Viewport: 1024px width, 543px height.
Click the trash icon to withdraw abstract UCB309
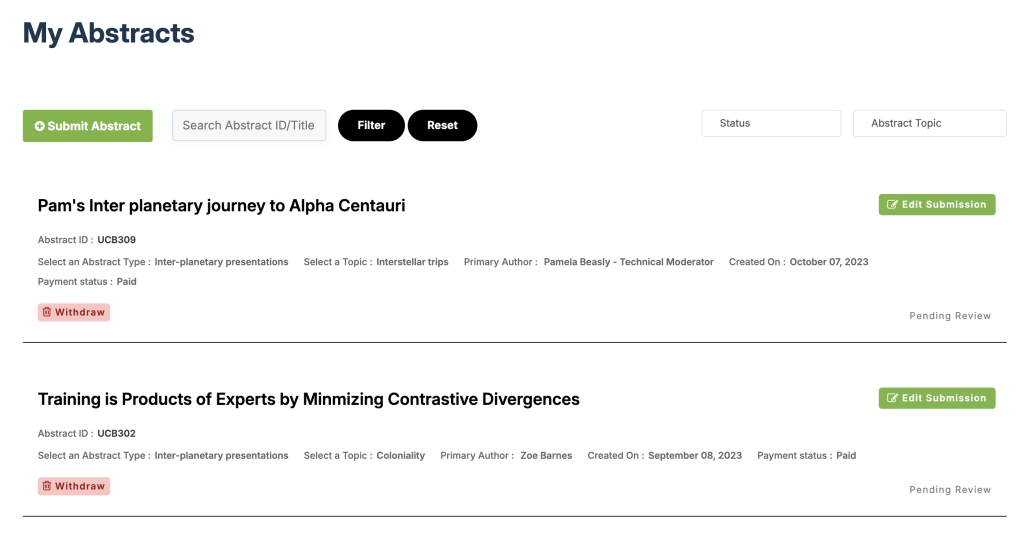[x=46, y=312]
